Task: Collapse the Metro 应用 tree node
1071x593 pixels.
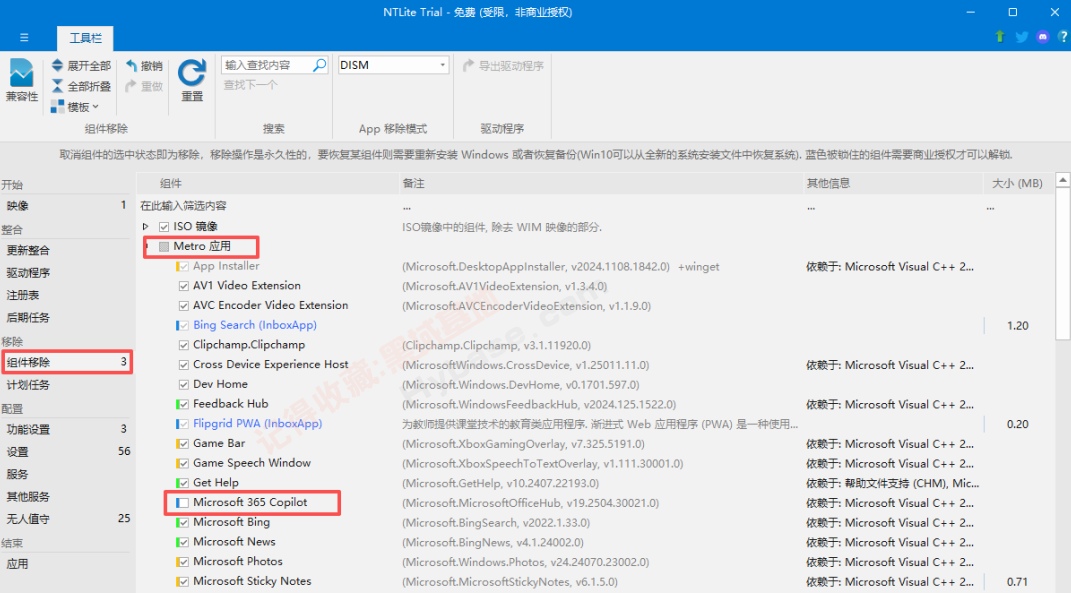Action: coord(146,246)
